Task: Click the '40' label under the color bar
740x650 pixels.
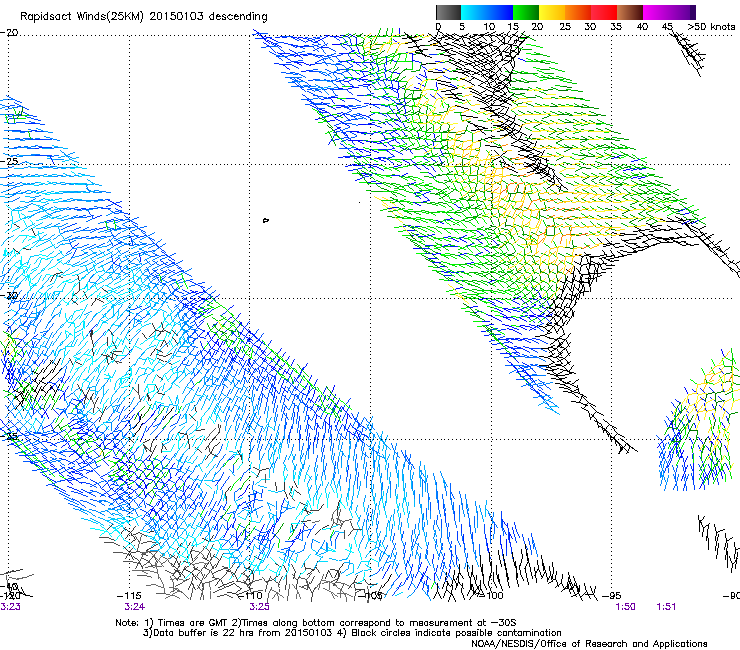Action: pos(642,27)
